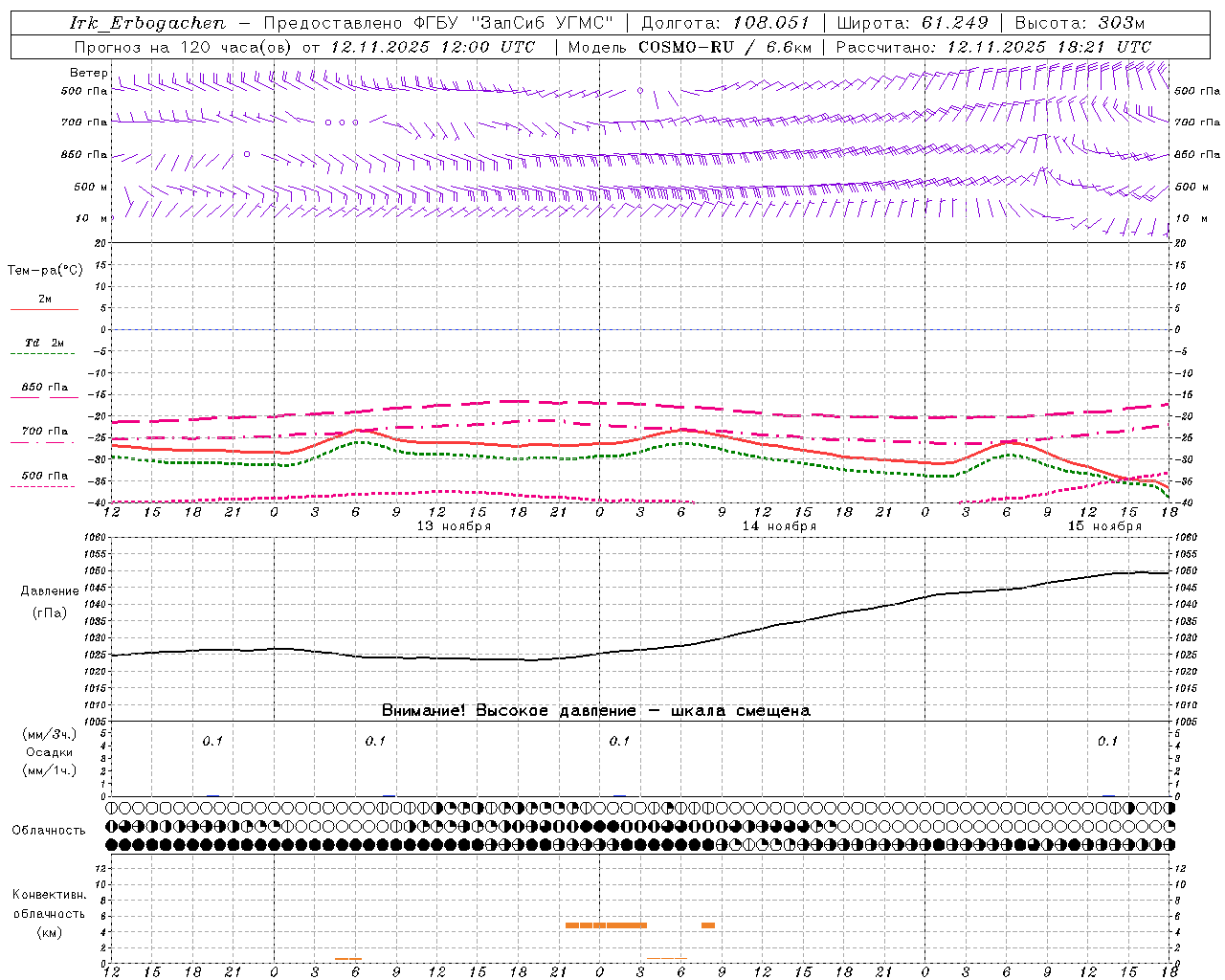
Task: Click the long orange convective cloud bar
Action: point(607,925)
